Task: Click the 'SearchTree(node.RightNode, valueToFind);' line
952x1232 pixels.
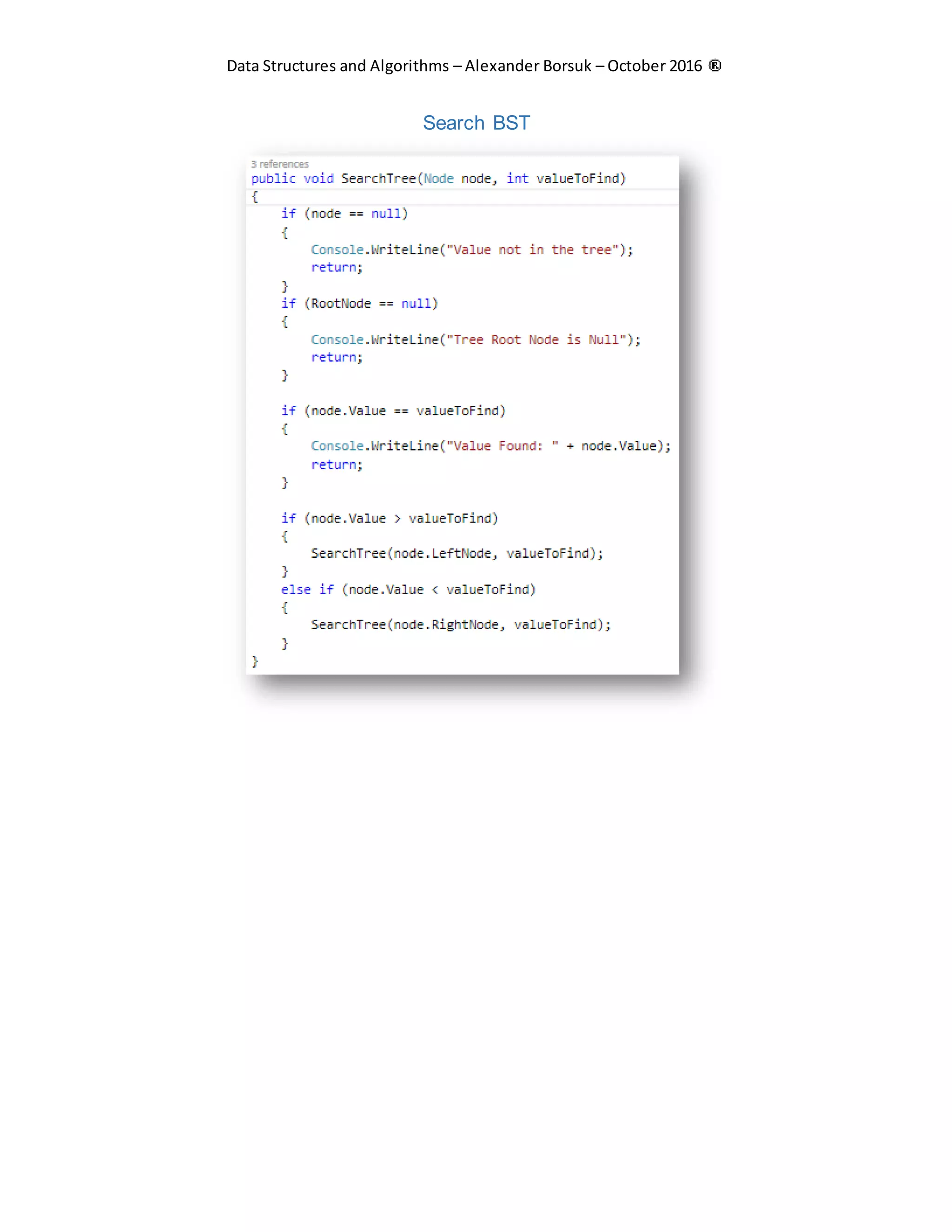Action: [461, 625]
